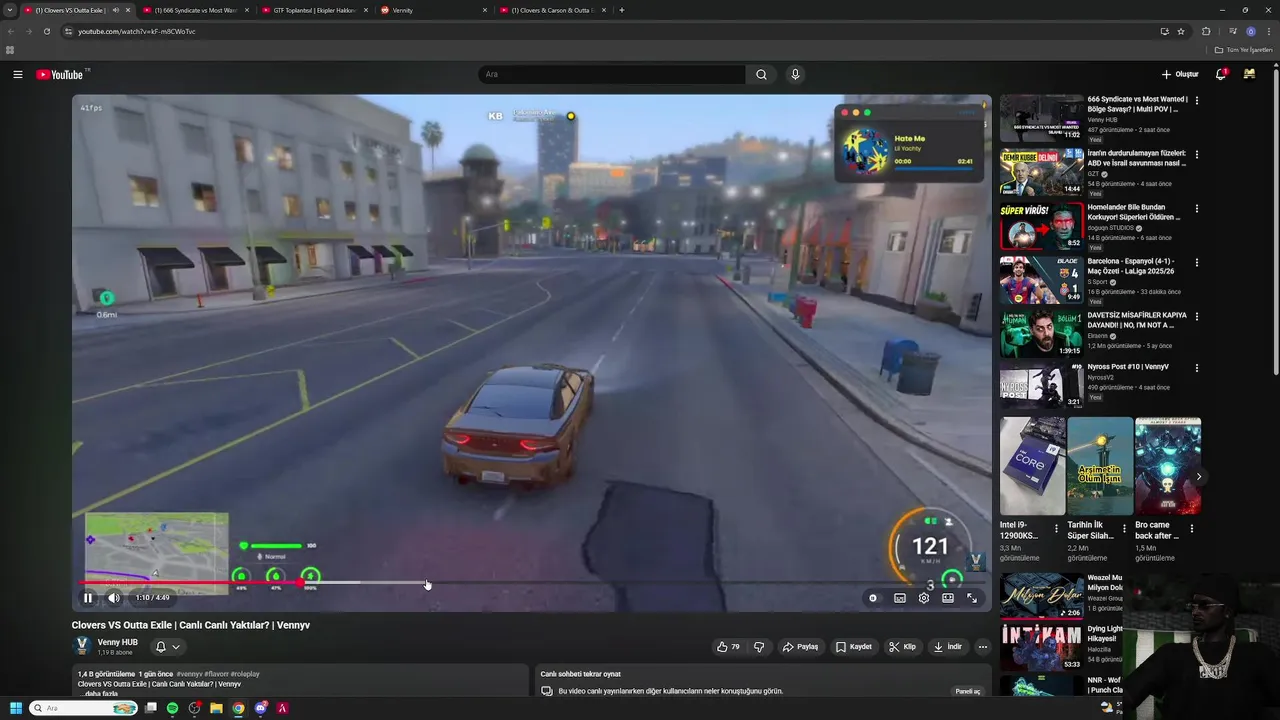The width and height of the screenshot is (1280, 720).
Task: Mute the video volume speaker icon
Action: point(113,598)
